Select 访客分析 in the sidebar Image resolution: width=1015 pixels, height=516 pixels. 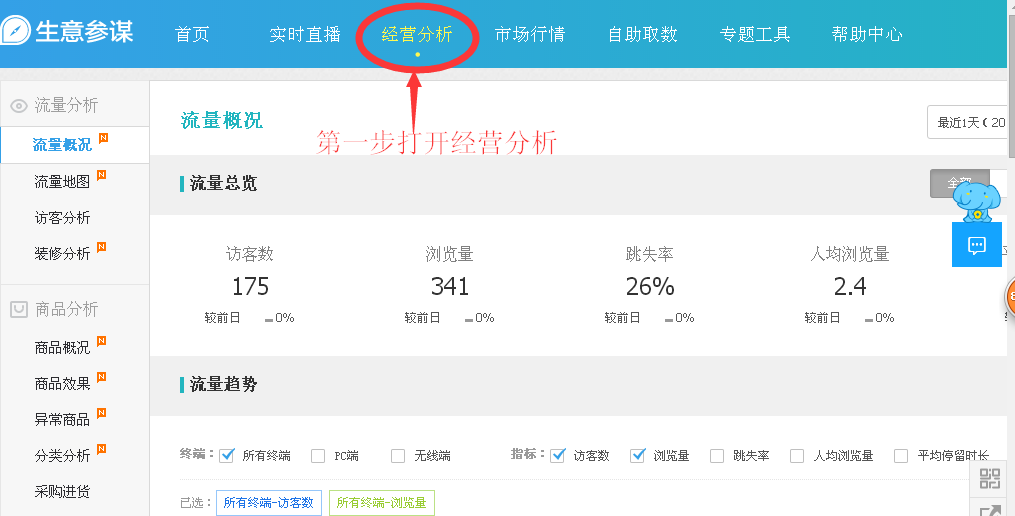62,218
